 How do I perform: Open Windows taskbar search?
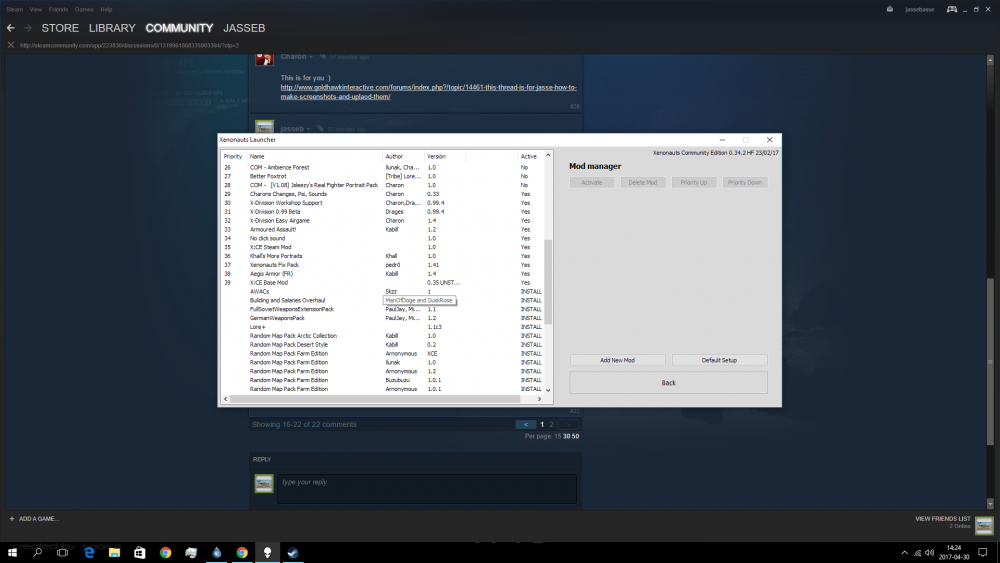pos(38,552)
